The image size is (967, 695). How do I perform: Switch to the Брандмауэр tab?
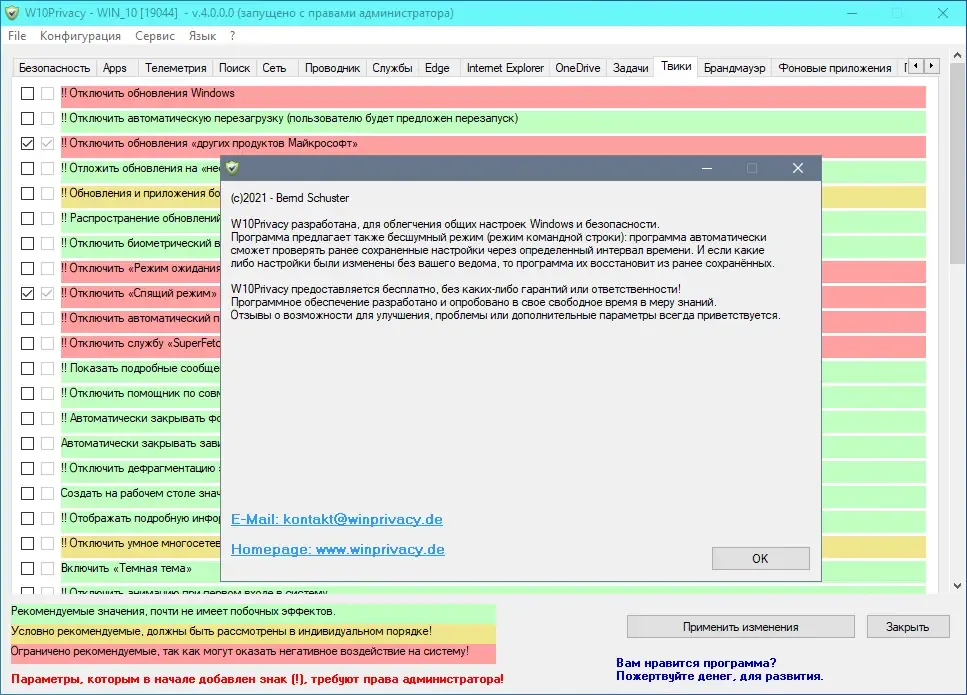(734, 68)
